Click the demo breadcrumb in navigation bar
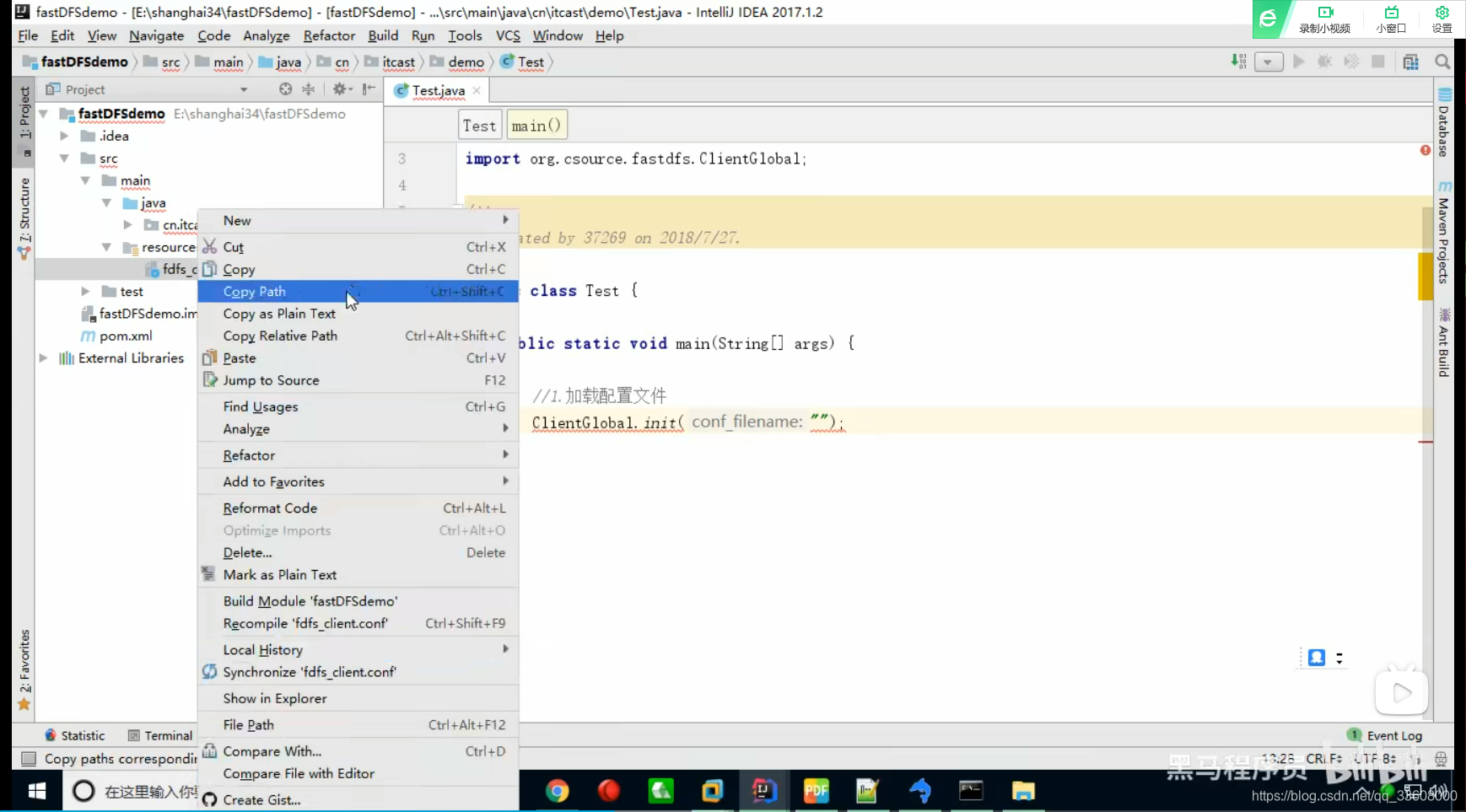1466x812 pixels. (458, 62)
